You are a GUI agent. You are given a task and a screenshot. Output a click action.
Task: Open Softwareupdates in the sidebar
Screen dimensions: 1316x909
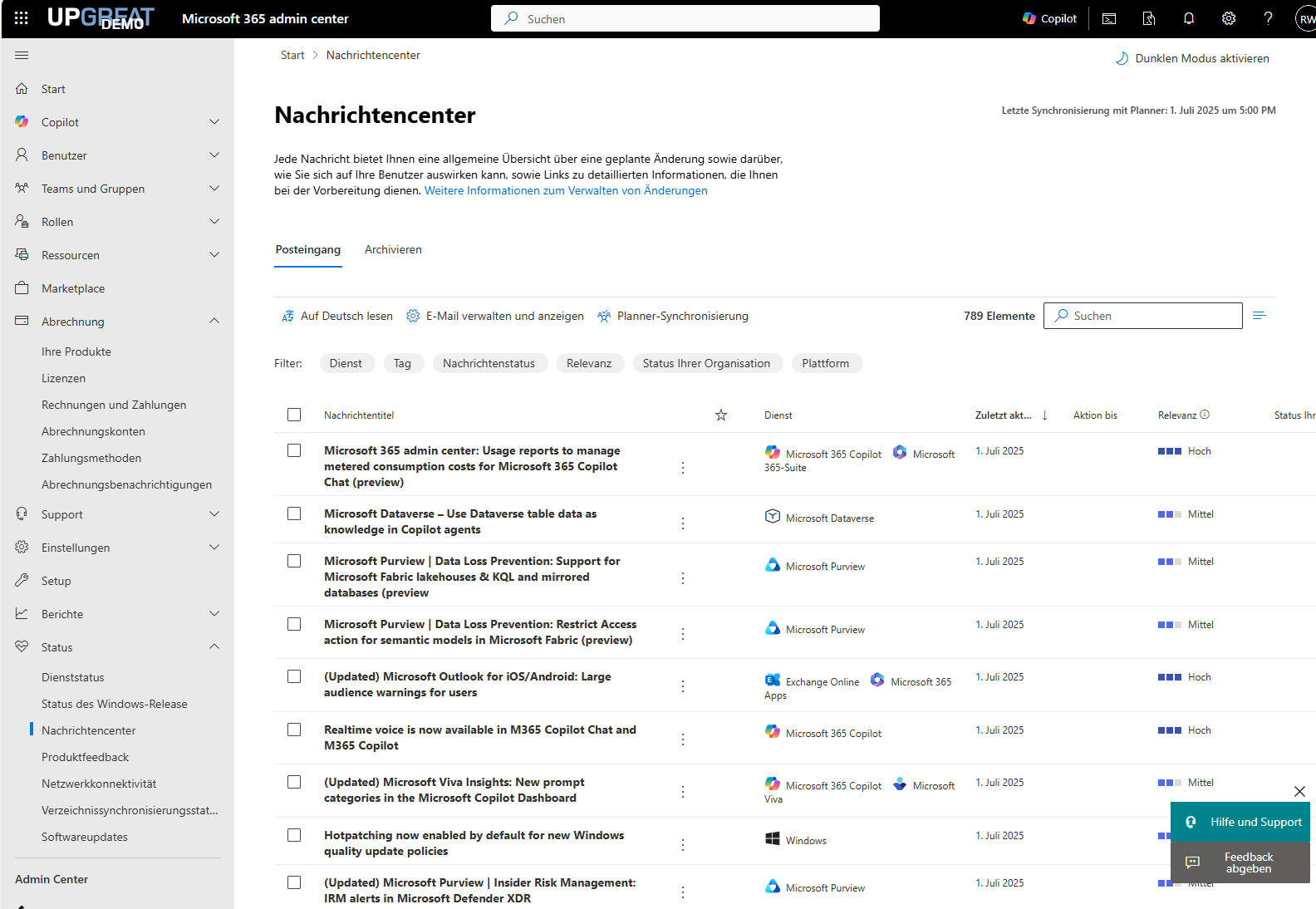click(85, 837)
